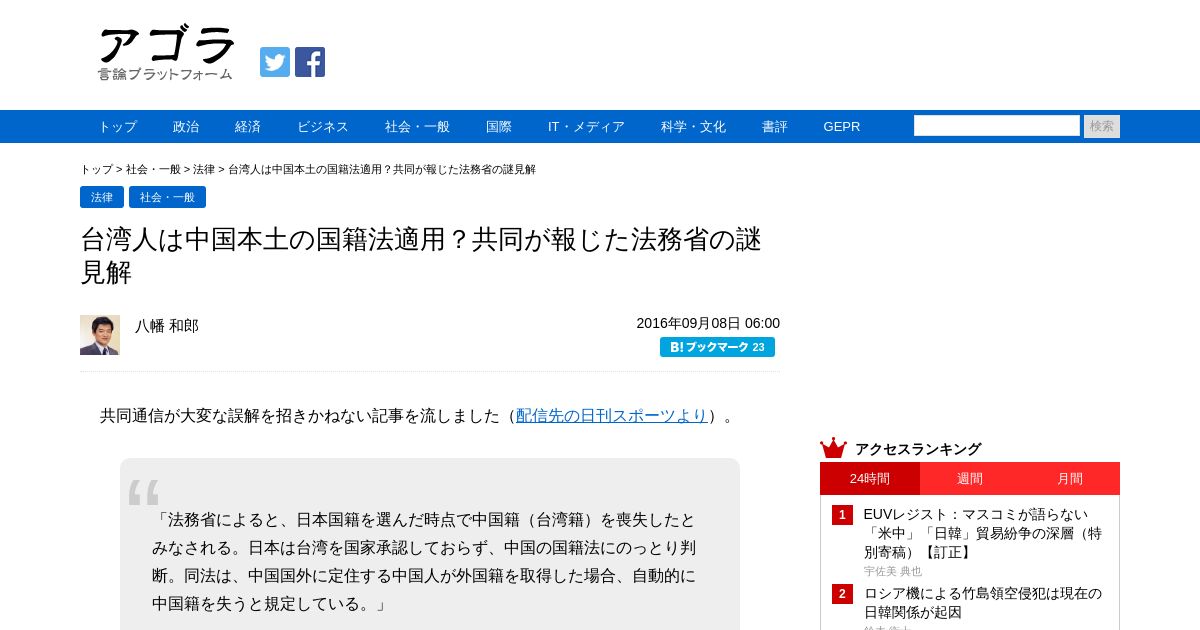Viewport: 1200px width, 630px height.
Task: Click the crown icon beside アクセスランキング
Action: [833, 448]
